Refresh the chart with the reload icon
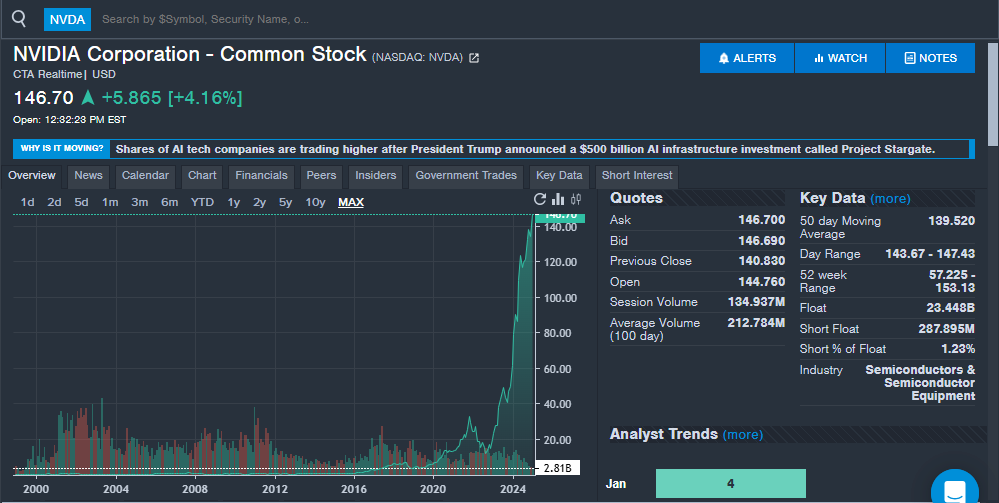Image resolution: width=999 pixels, height=503 pixels. coord(541,200)
